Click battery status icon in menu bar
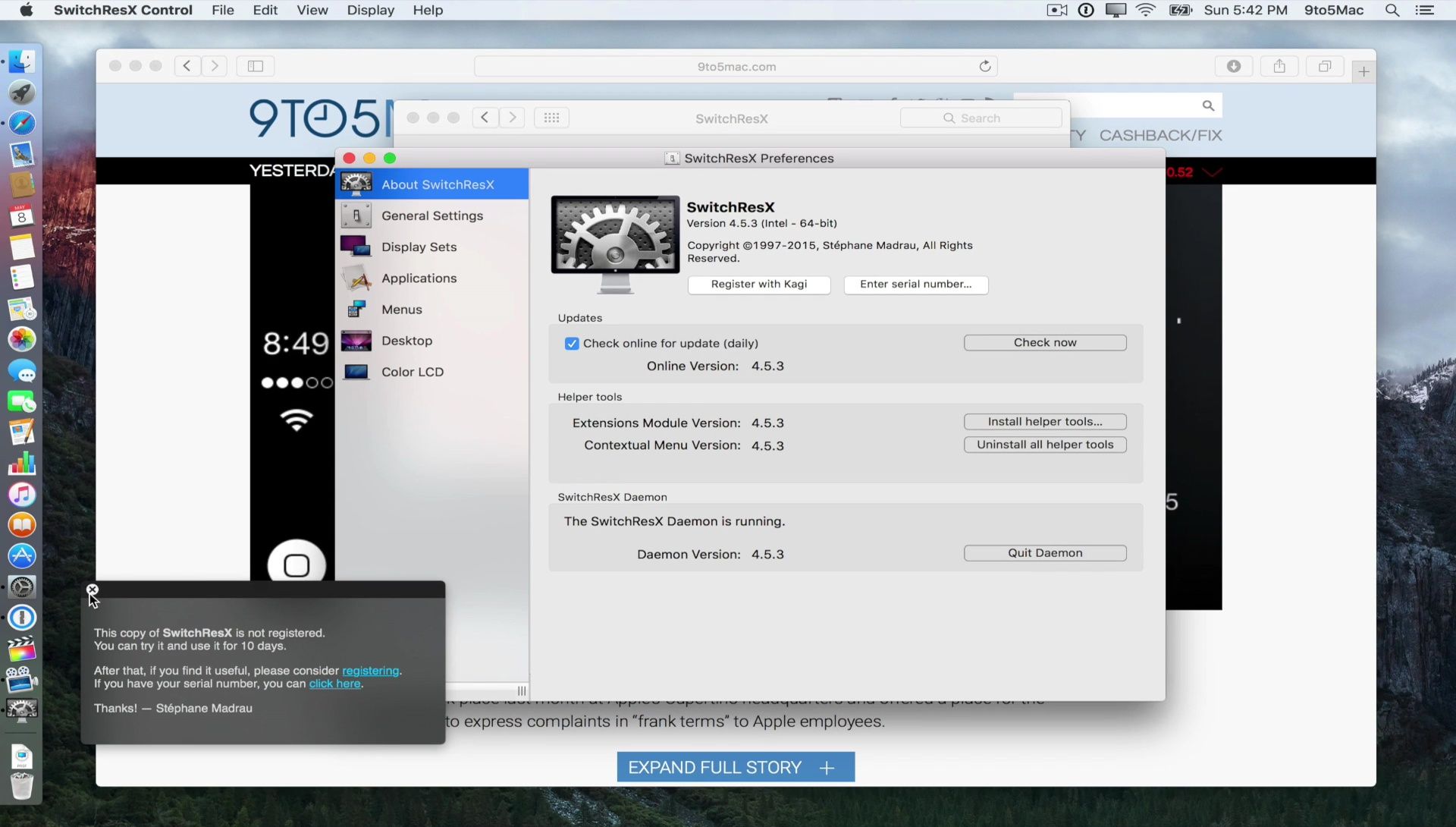 click(1181, 10)
